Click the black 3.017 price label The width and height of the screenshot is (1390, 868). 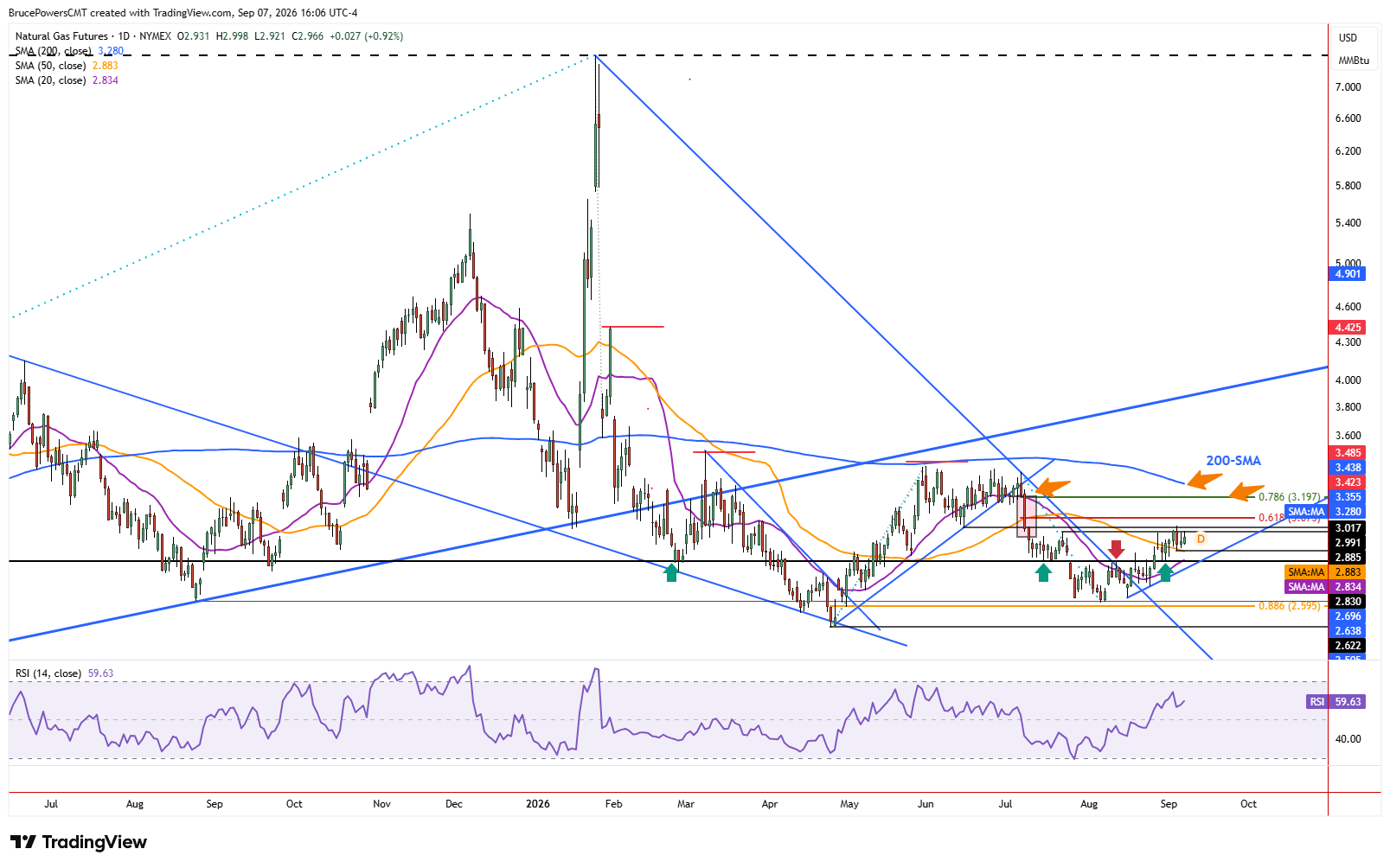point(1348,528)
